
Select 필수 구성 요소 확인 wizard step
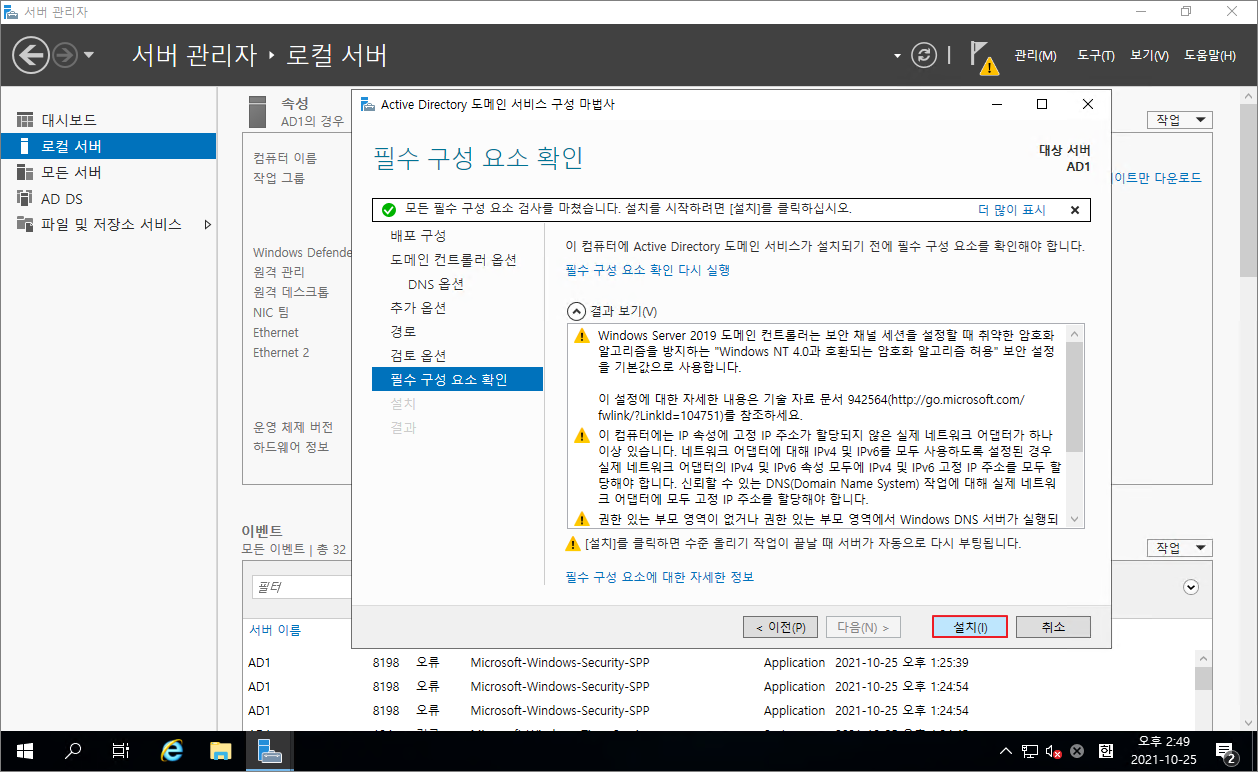pos(457,379)
